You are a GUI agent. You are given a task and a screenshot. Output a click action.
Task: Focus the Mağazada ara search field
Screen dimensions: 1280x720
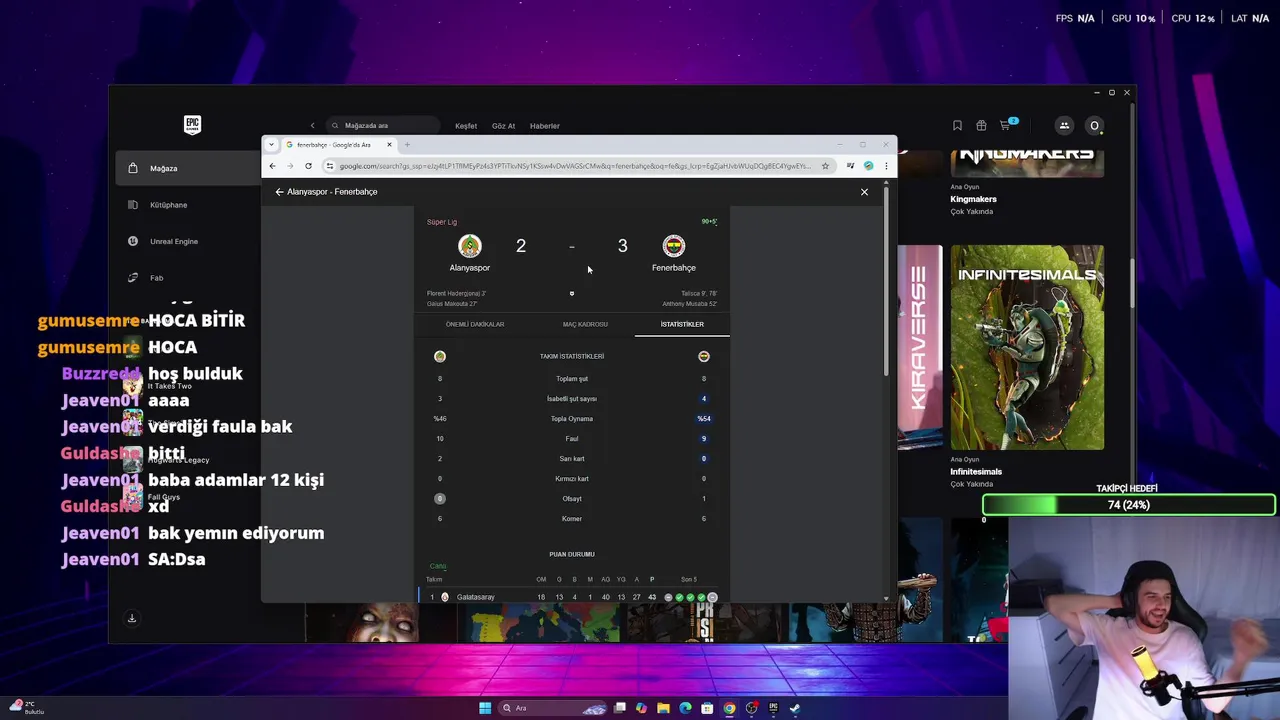coord(383,126)
